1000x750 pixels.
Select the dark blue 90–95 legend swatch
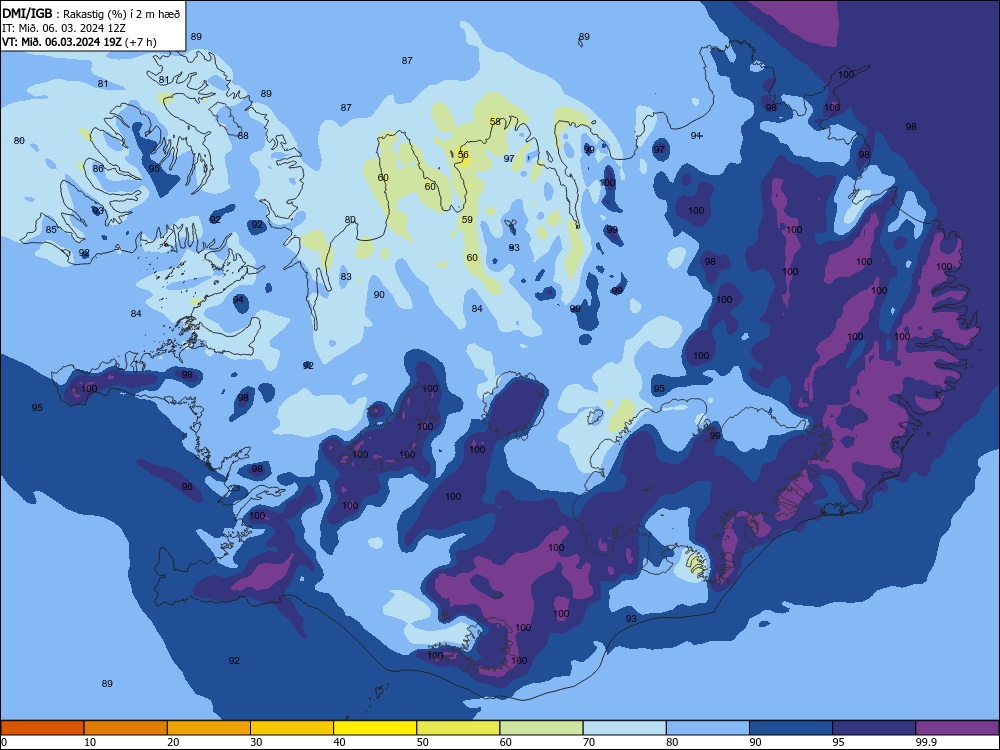[791, 728]
